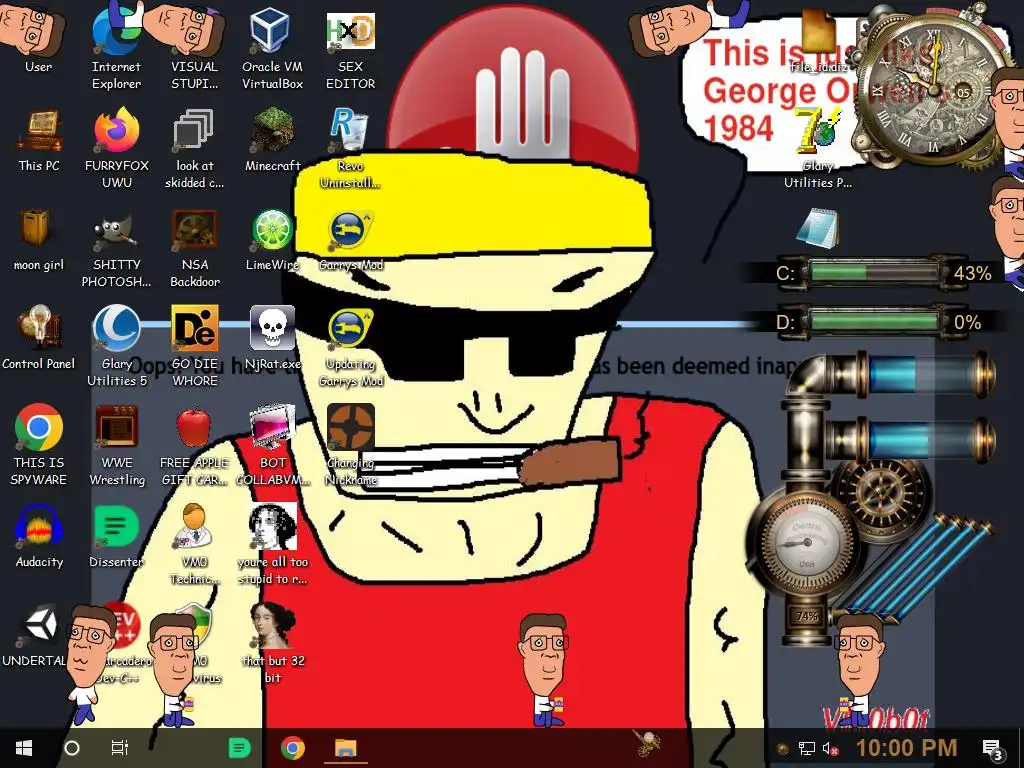Open the 10:00 PM clock flyout
The image size is (1024, 768).
[906, 748]
